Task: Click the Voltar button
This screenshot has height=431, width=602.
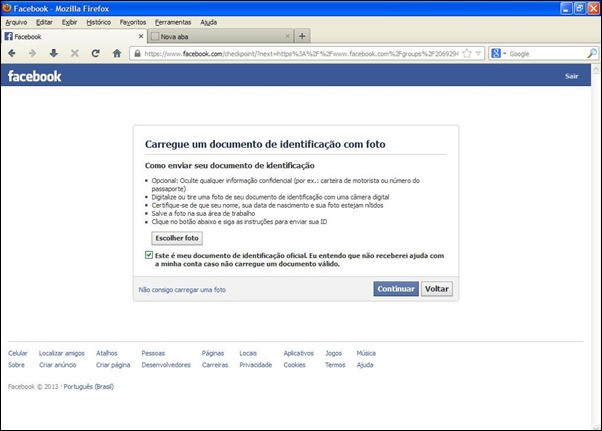Action: click(x=437, y=289)
